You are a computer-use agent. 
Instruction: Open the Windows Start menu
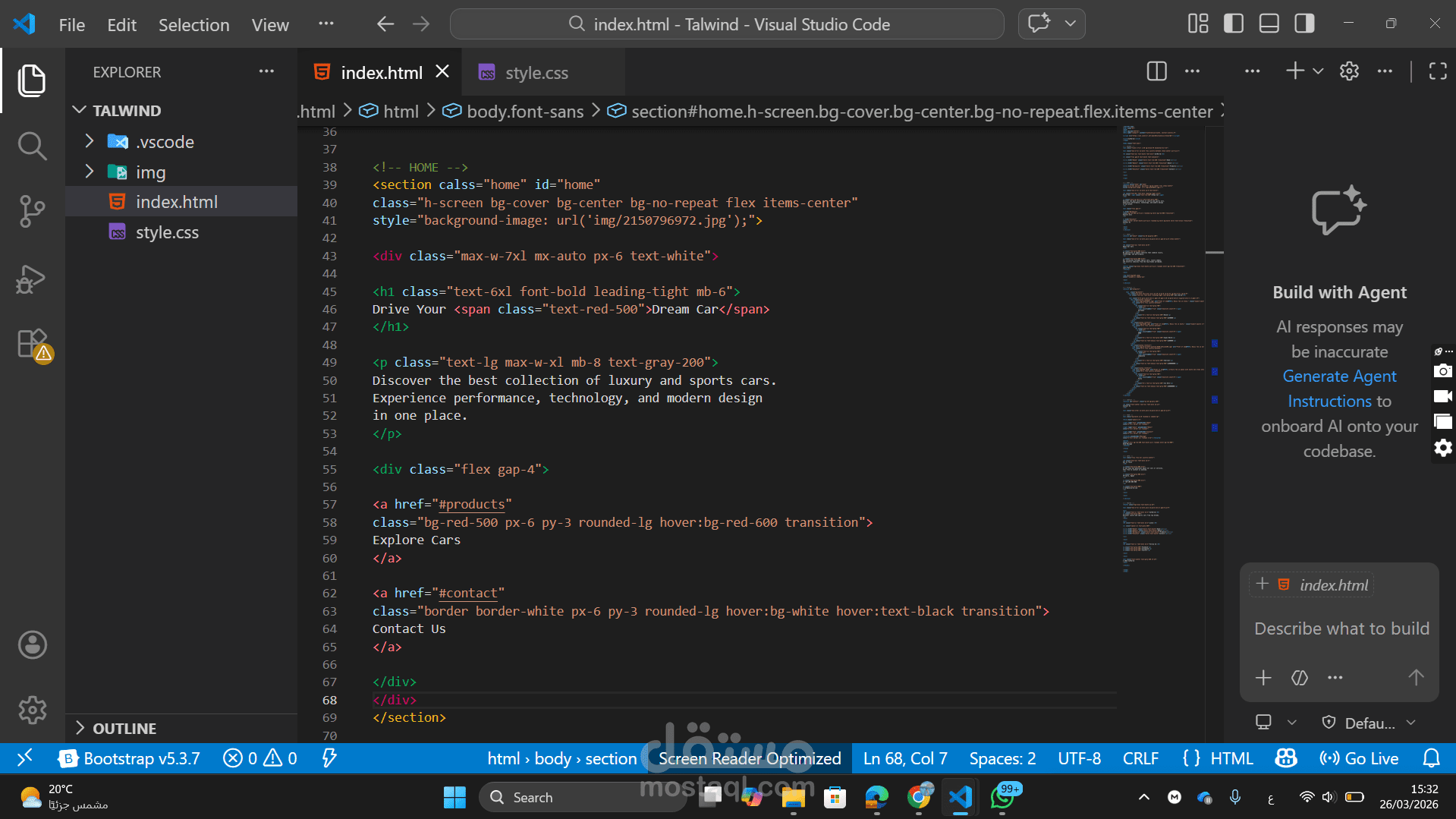(x=454, y=797)
